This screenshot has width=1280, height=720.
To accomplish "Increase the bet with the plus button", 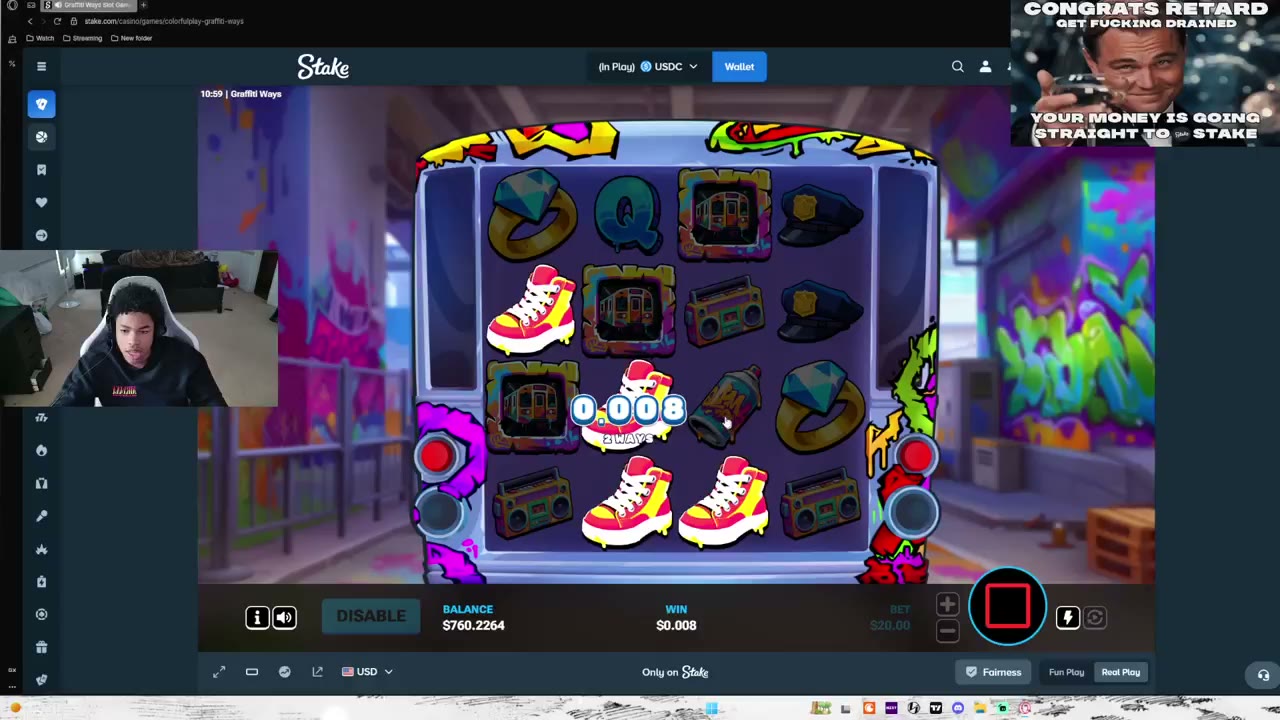I will pos(947,604).
